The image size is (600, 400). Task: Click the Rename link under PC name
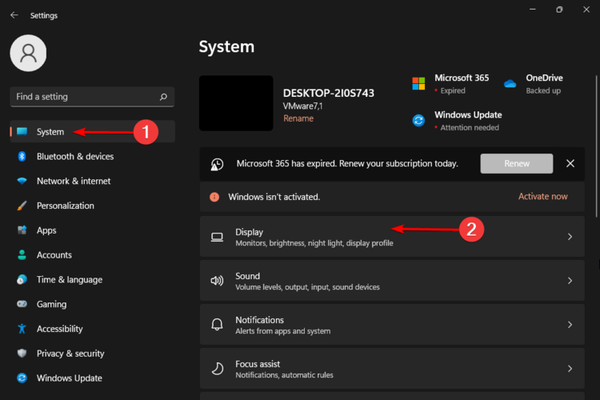(x=298, y=119)
